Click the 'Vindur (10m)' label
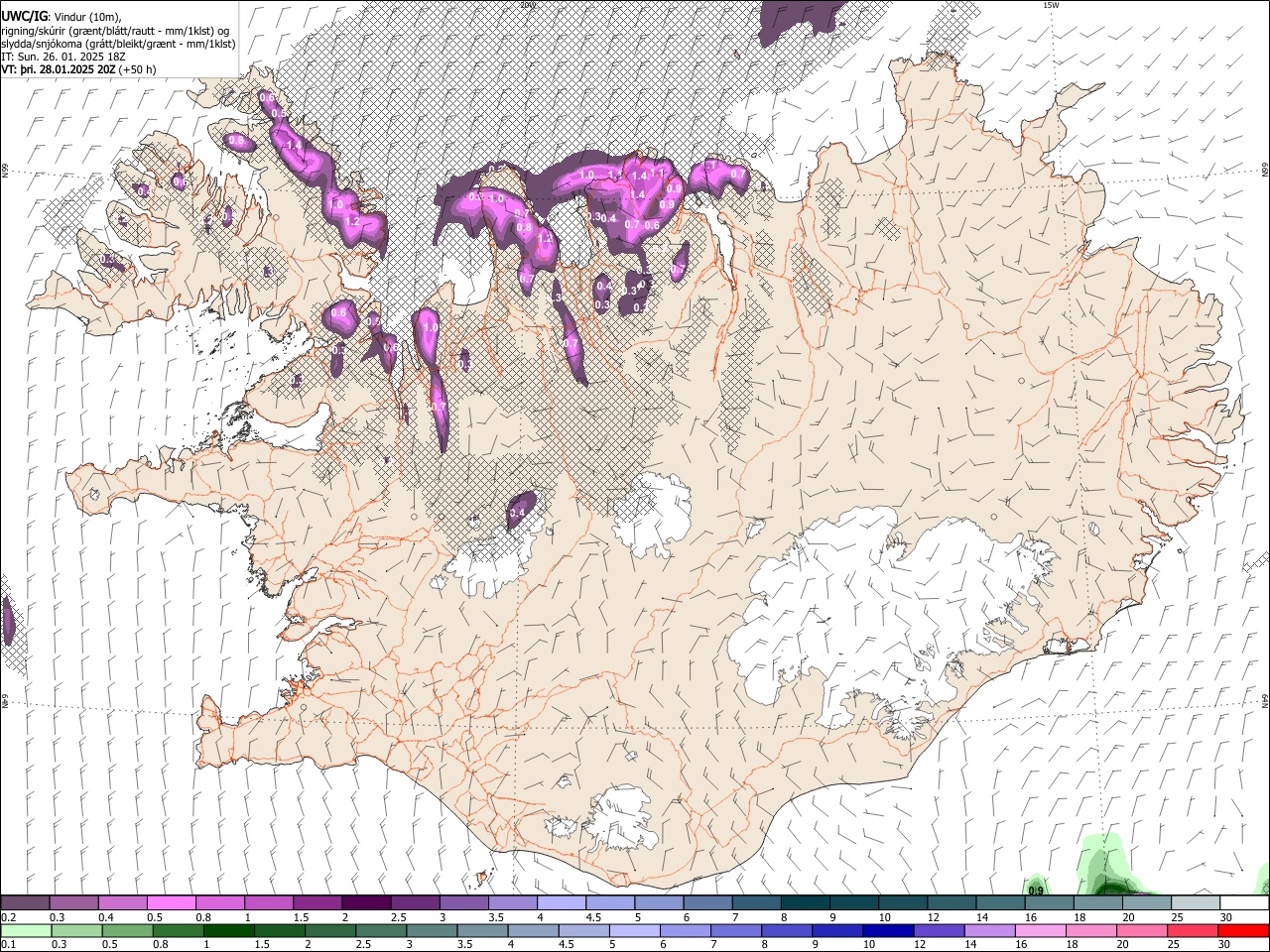The height and width of the screenshot is (952, 1270). pyautogui.click(x=86, y=16)
